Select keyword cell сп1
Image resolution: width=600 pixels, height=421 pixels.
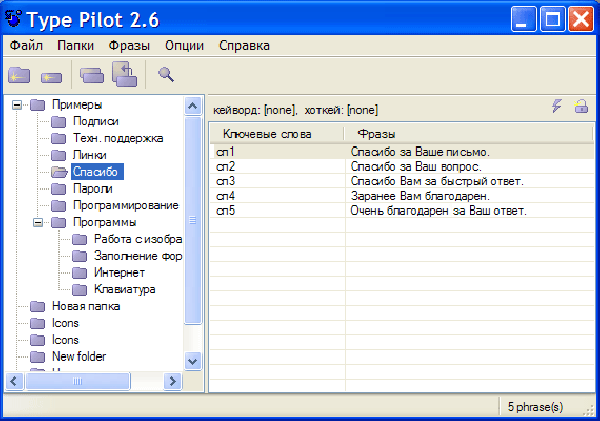(x=225, y=152)
